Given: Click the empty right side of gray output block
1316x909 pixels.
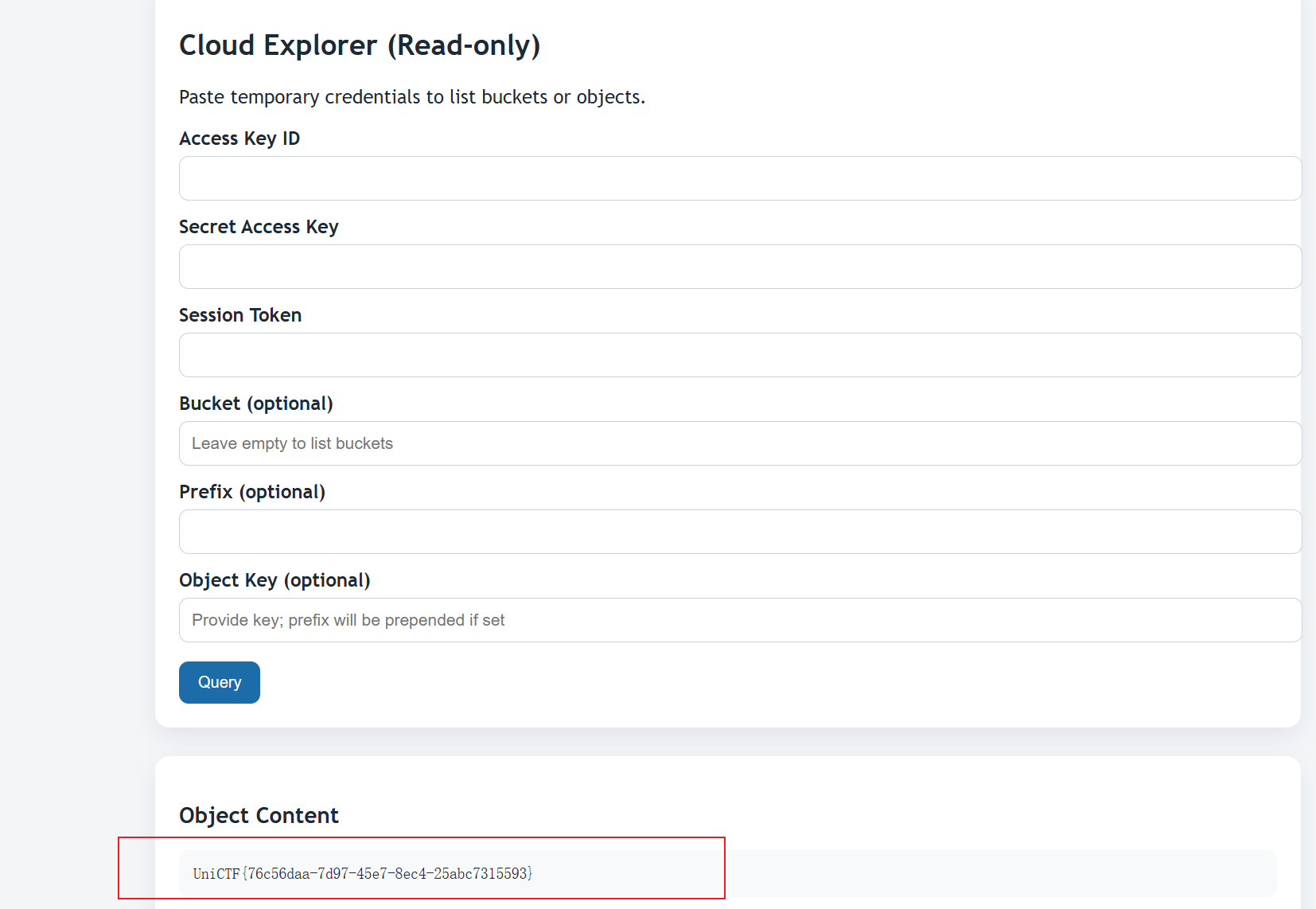Looking at the screenshot, I should tap(995, 874).
